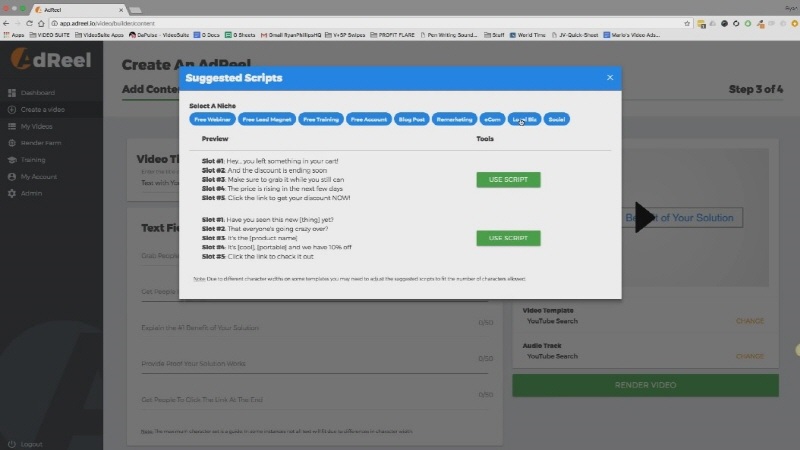This screenshot has width=800, height=450.
Task: Select the Local Biz niche
Action: [524, 119]
